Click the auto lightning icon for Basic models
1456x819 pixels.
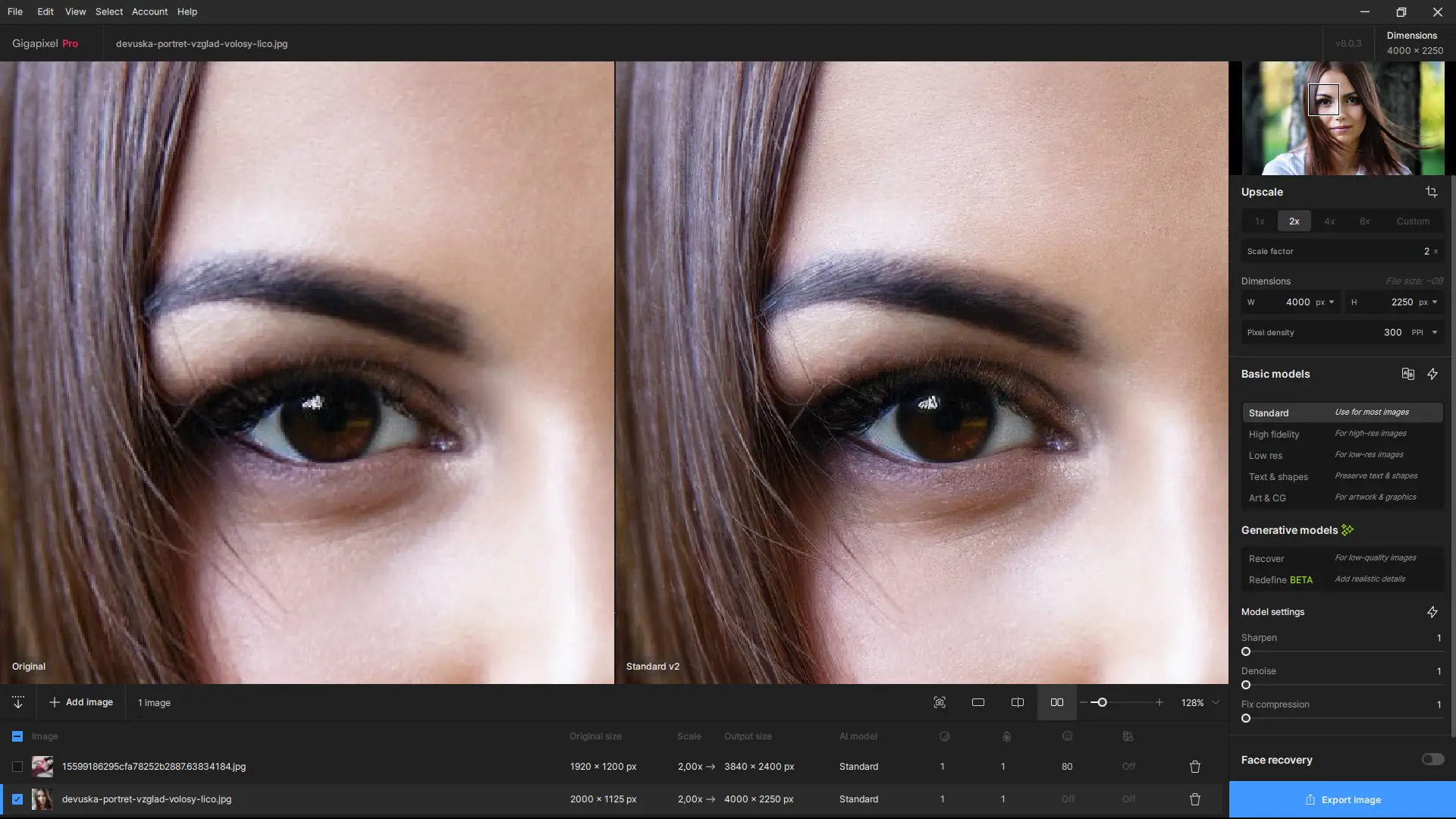1432,374
